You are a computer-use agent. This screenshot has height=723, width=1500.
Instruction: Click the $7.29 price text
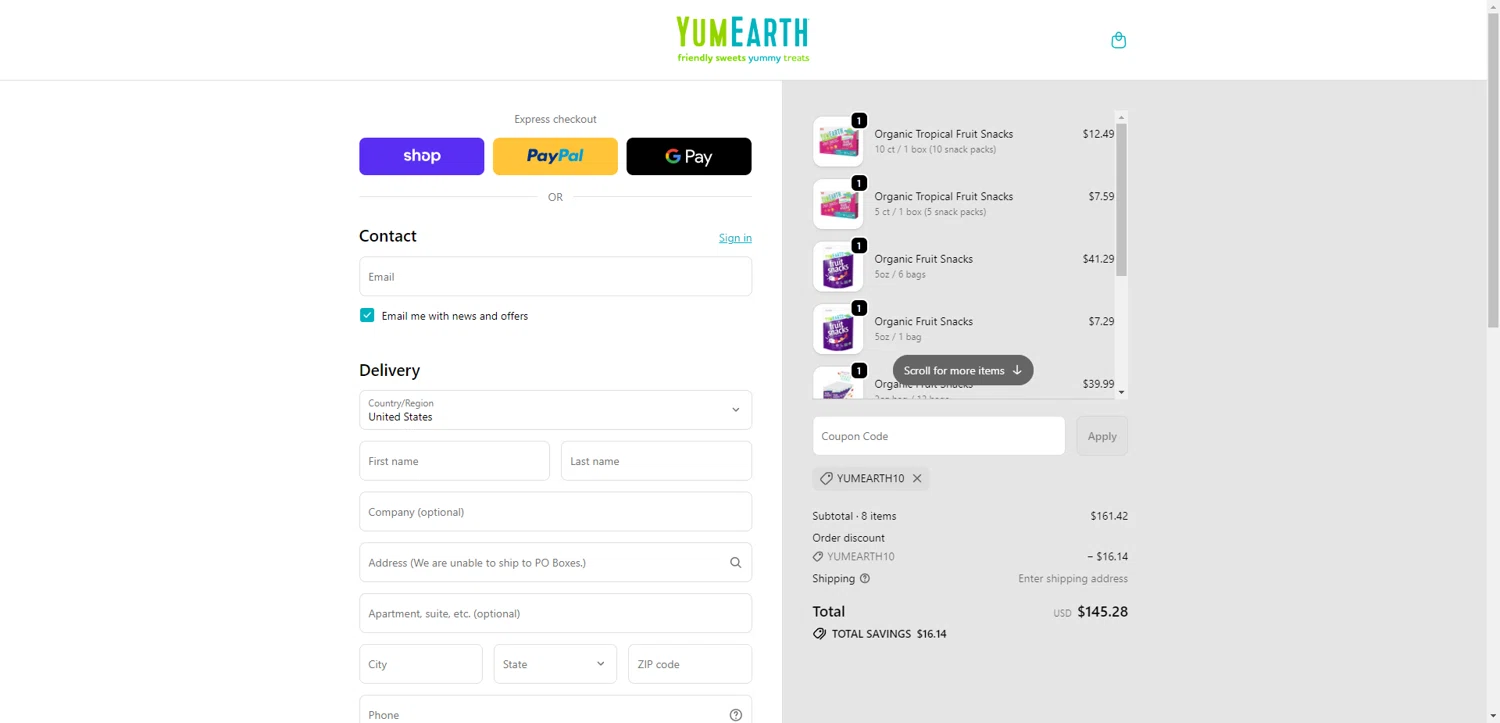point(1101,321)
